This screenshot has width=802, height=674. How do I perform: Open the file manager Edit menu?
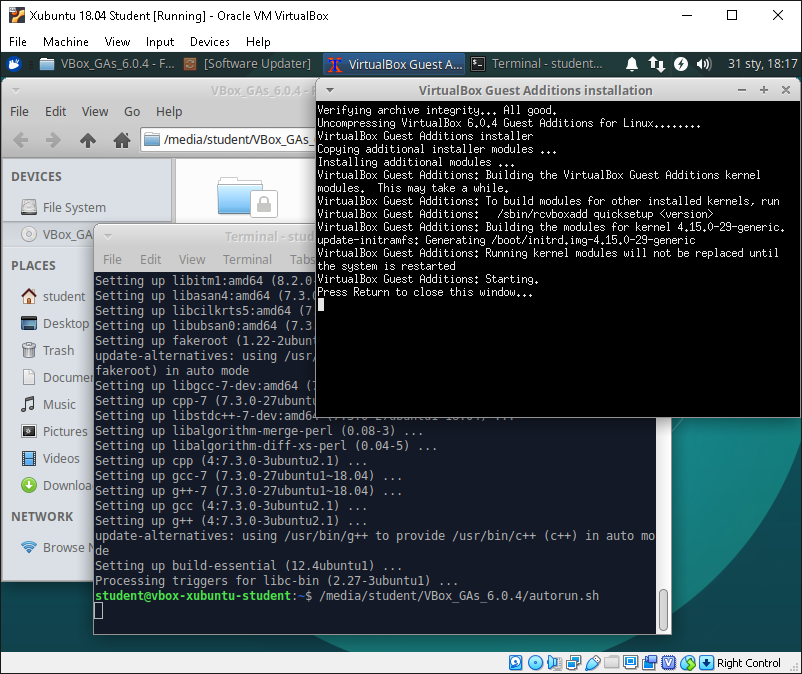[x=55, y=111]
